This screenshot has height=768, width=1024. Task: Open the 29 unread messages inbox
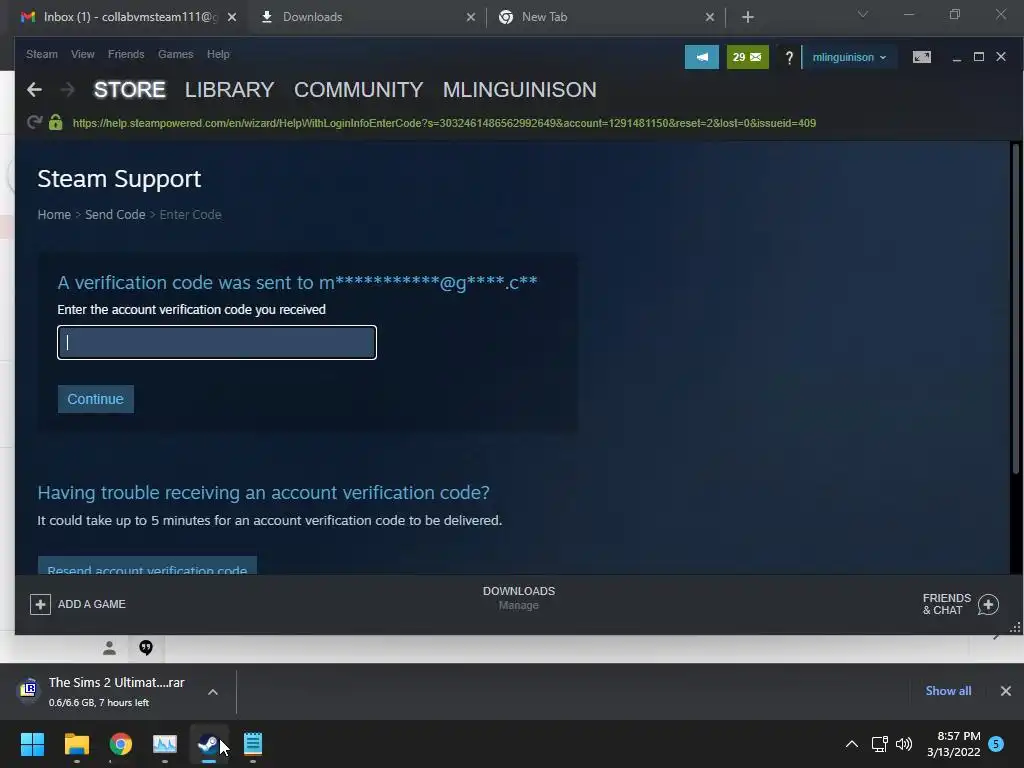click(747, 57)
